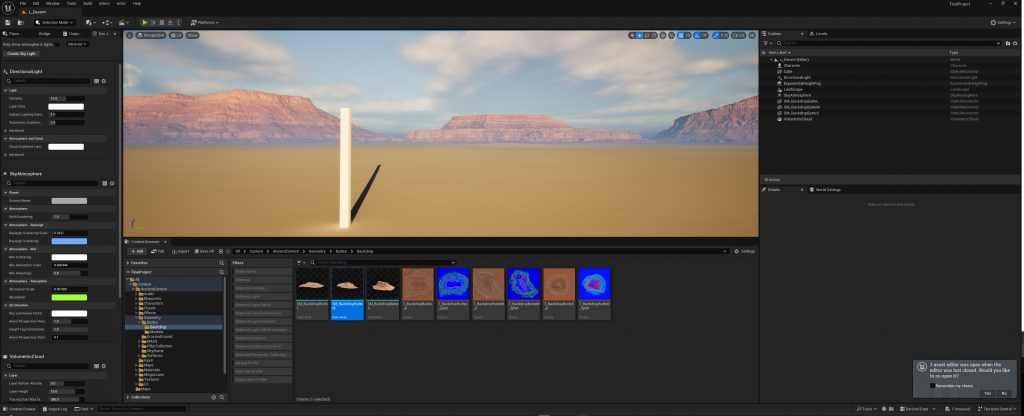Click the Browse content icon in the main toolbar
The image size is (1024, 416).
pyautogui.click(x=21, y=22)
